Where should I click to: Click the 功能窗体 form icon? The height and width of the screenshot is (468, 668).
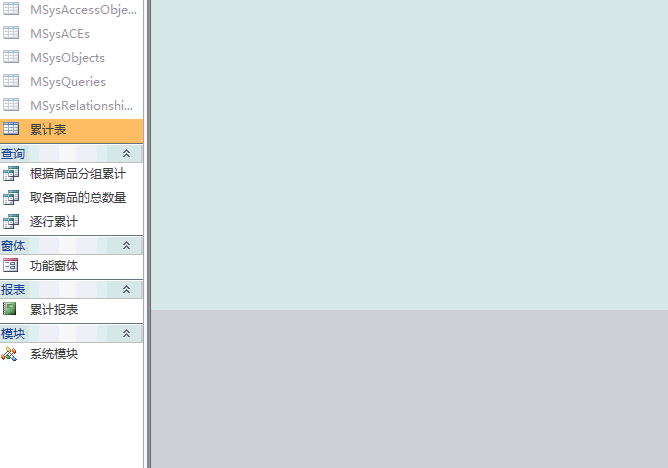11,265
